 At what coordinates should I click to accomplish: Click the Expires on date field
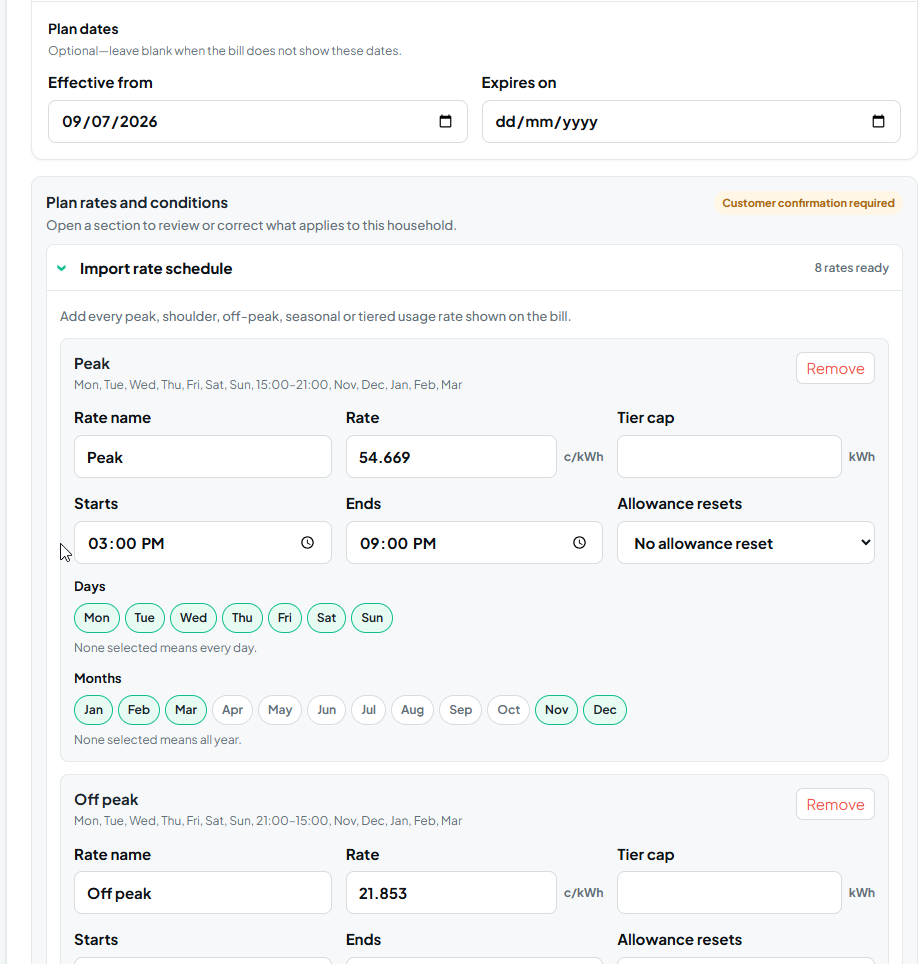692,122
